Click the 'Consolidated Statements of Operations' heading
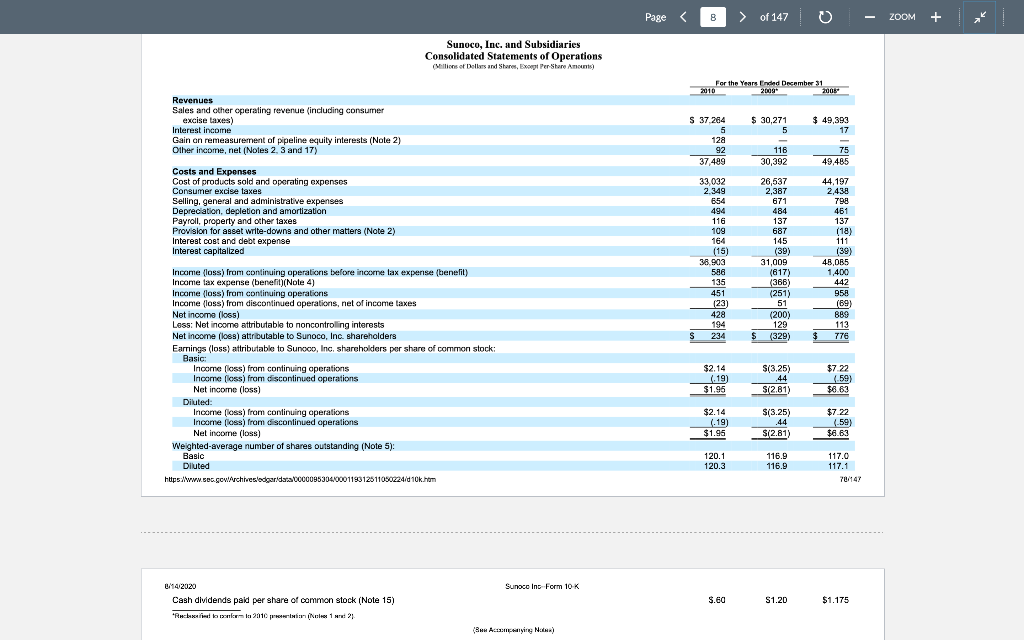This screenshot has width=1024, height=640. 513,56
